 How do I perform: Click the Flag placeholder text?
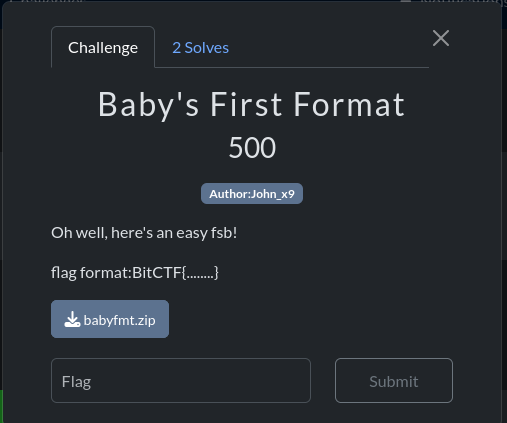point(76,381)
